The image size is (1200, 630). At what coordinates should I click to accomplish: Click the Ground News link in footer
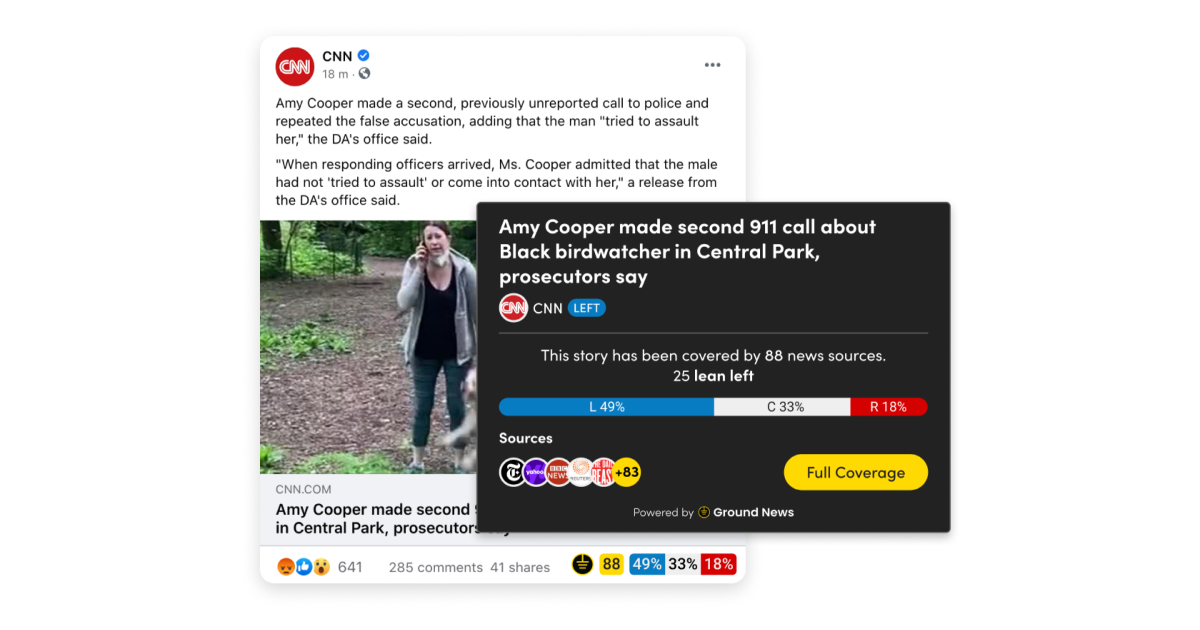click(x=753, y=512)
